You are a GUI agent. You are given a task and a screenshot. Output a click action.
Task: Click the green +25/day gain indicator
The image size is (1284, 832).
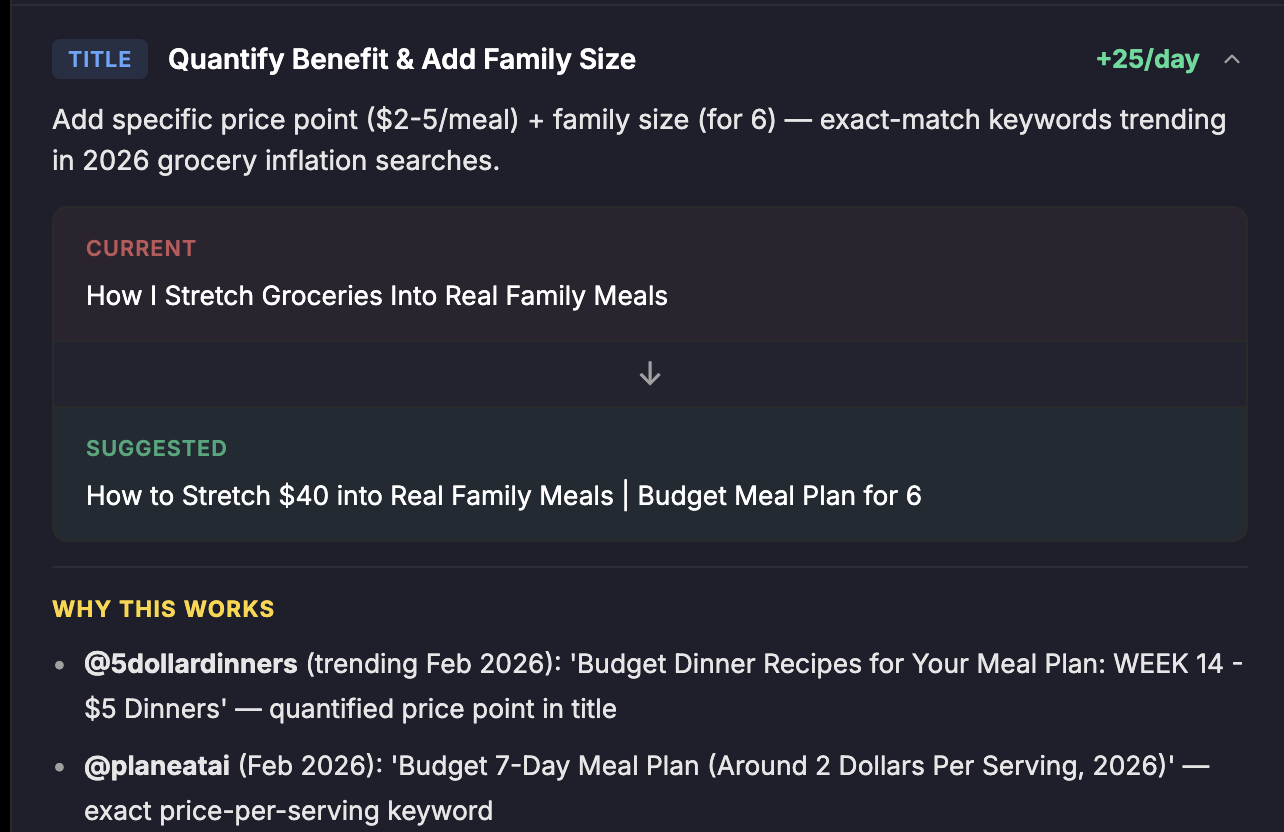(x=1147, y=59)
